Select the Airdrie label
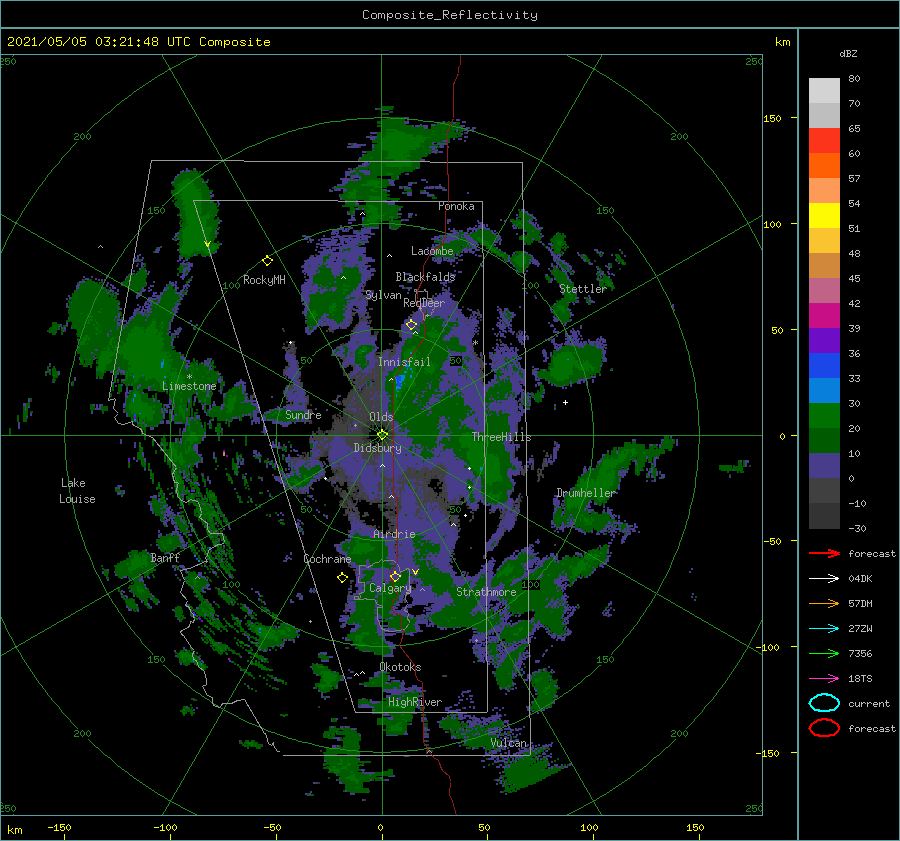 tap(394, 534)
